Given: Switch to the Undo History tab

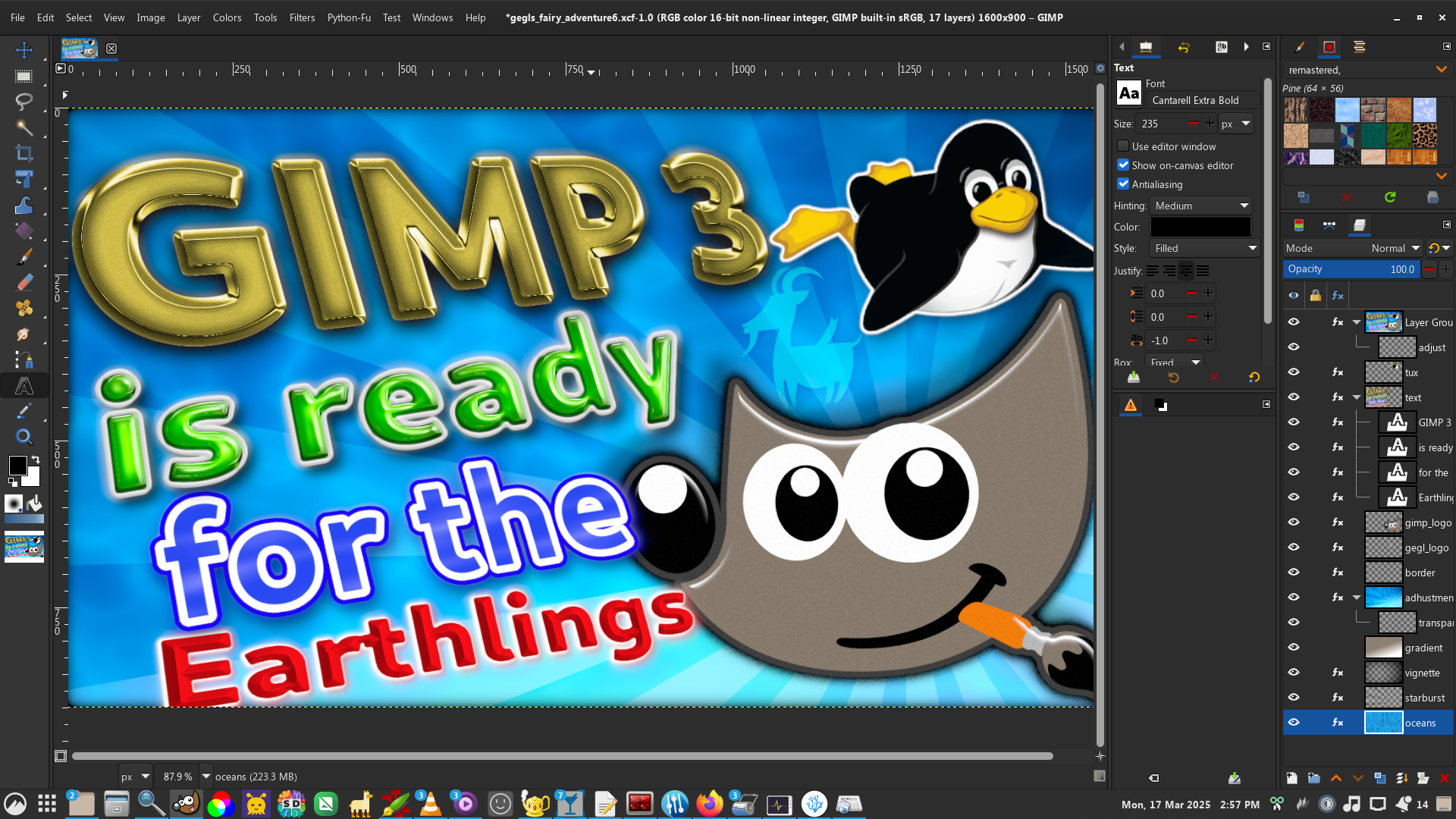Looking at the screenshot, I should point(1183,47).
